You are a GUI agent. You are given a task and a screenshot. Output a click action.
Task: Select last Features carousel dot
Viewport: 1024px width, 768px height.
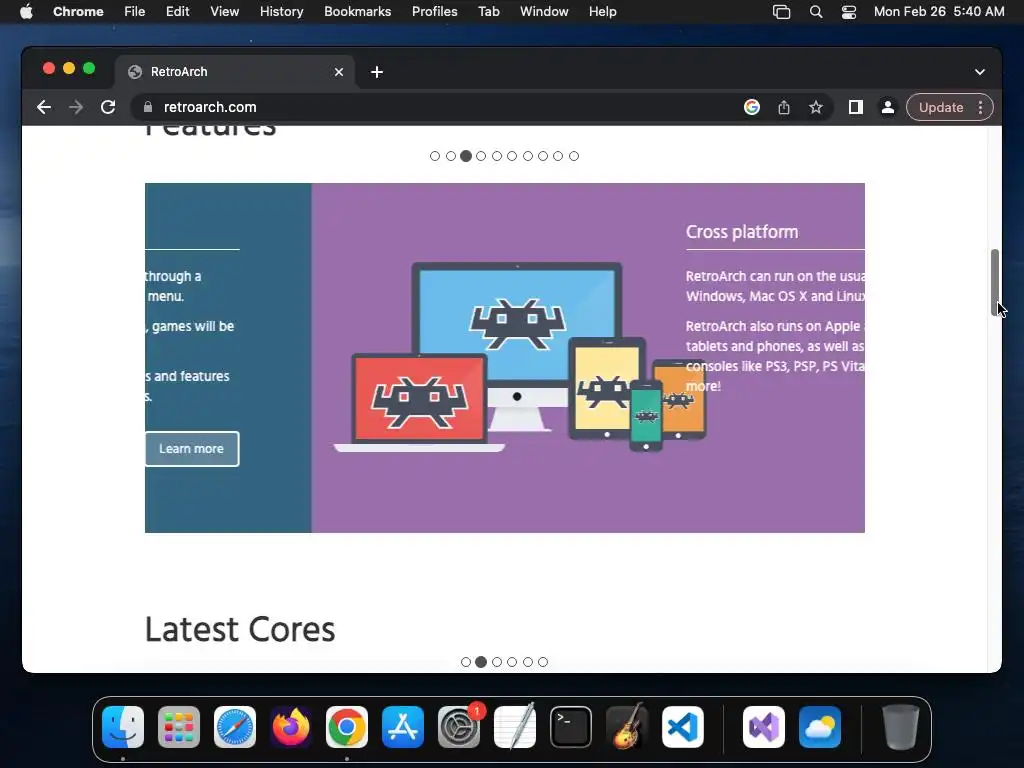click(x=573, y=156)
